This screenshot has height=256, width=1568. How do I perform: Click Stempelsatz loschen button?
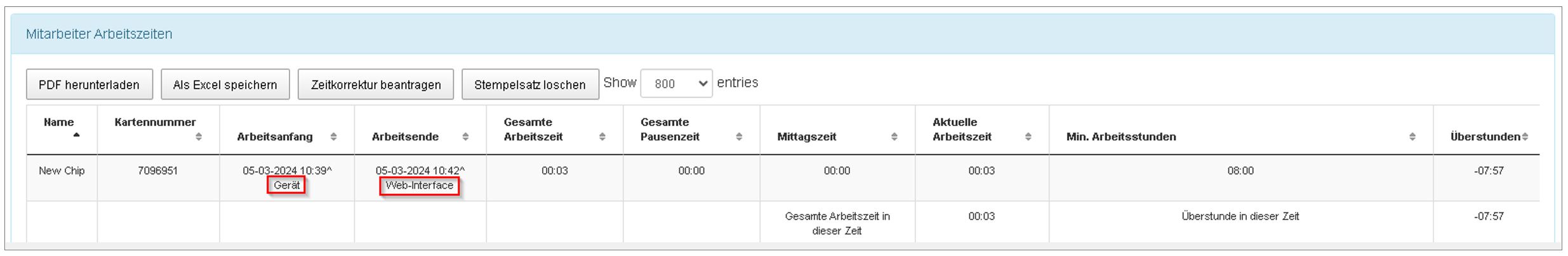tap(529, 84)
